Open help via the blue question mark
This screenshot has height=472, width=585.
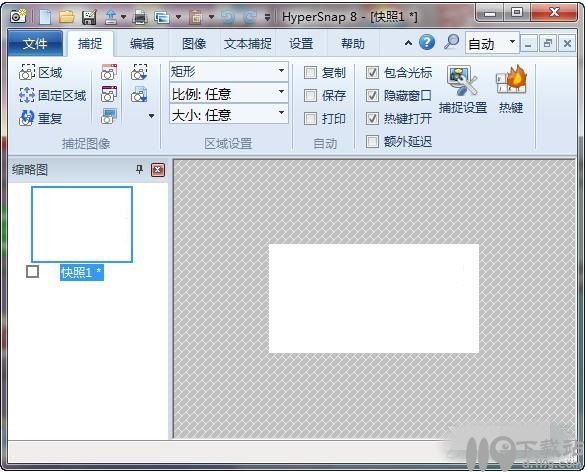coord(427,43)
